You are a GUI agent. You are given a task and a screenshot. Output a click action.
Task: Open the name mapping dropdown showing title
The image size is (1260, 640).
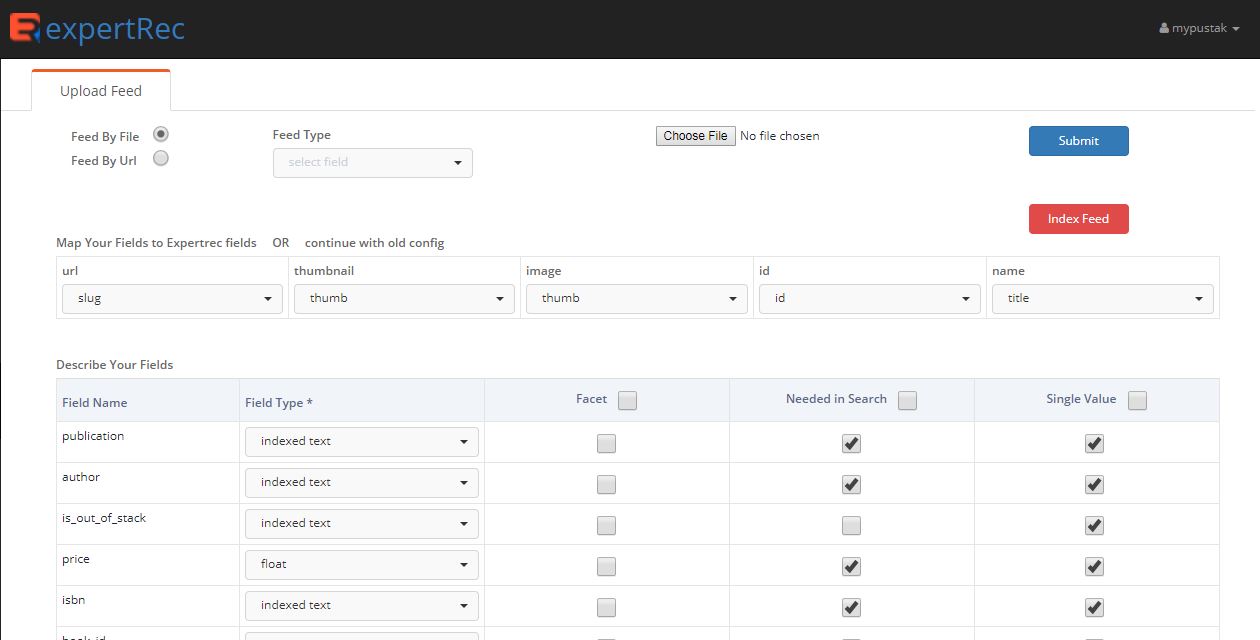click(x=1102, y=298)
